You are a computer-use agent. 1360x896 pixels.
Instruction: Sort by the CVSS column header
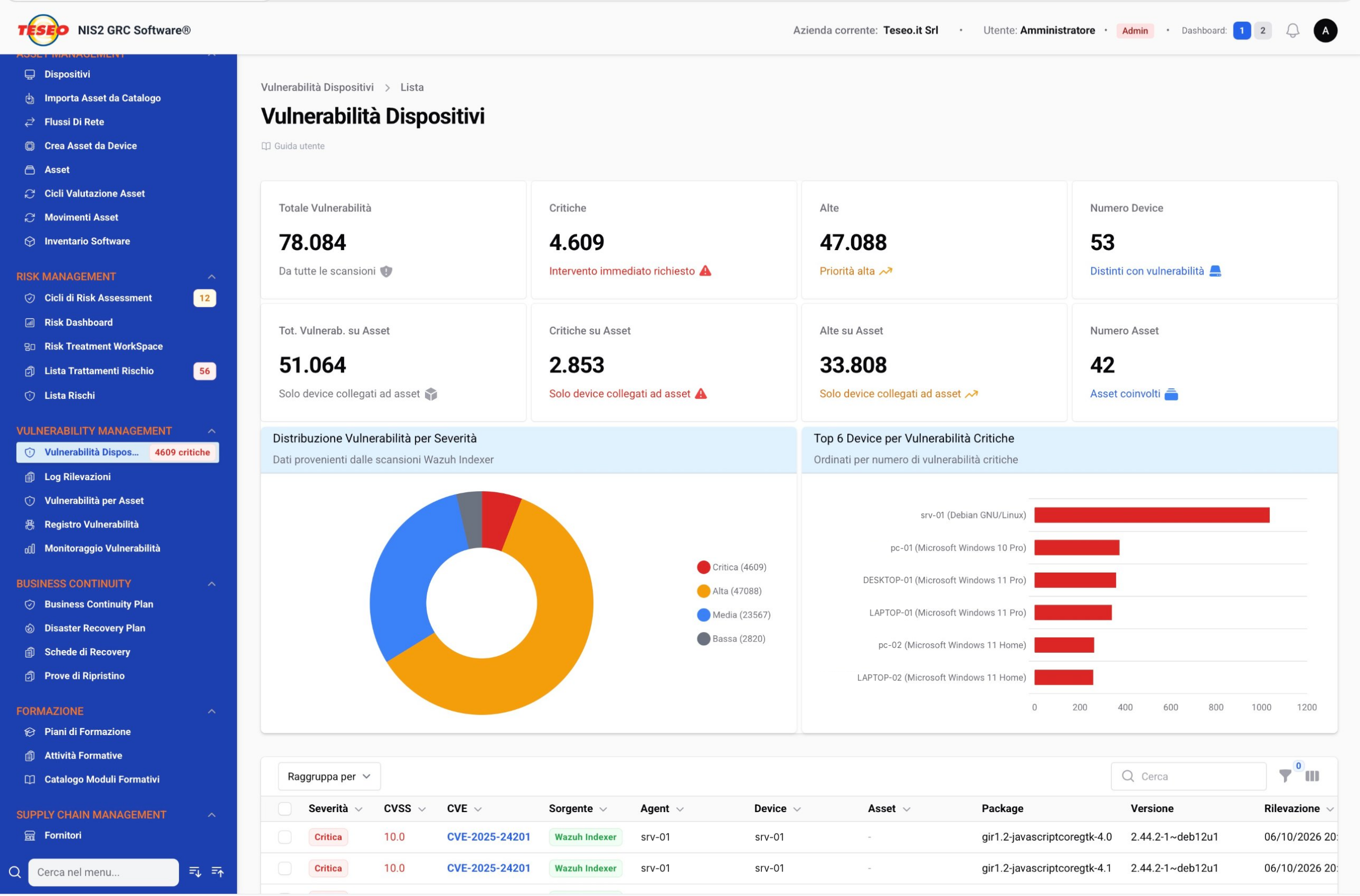(405, 808)
